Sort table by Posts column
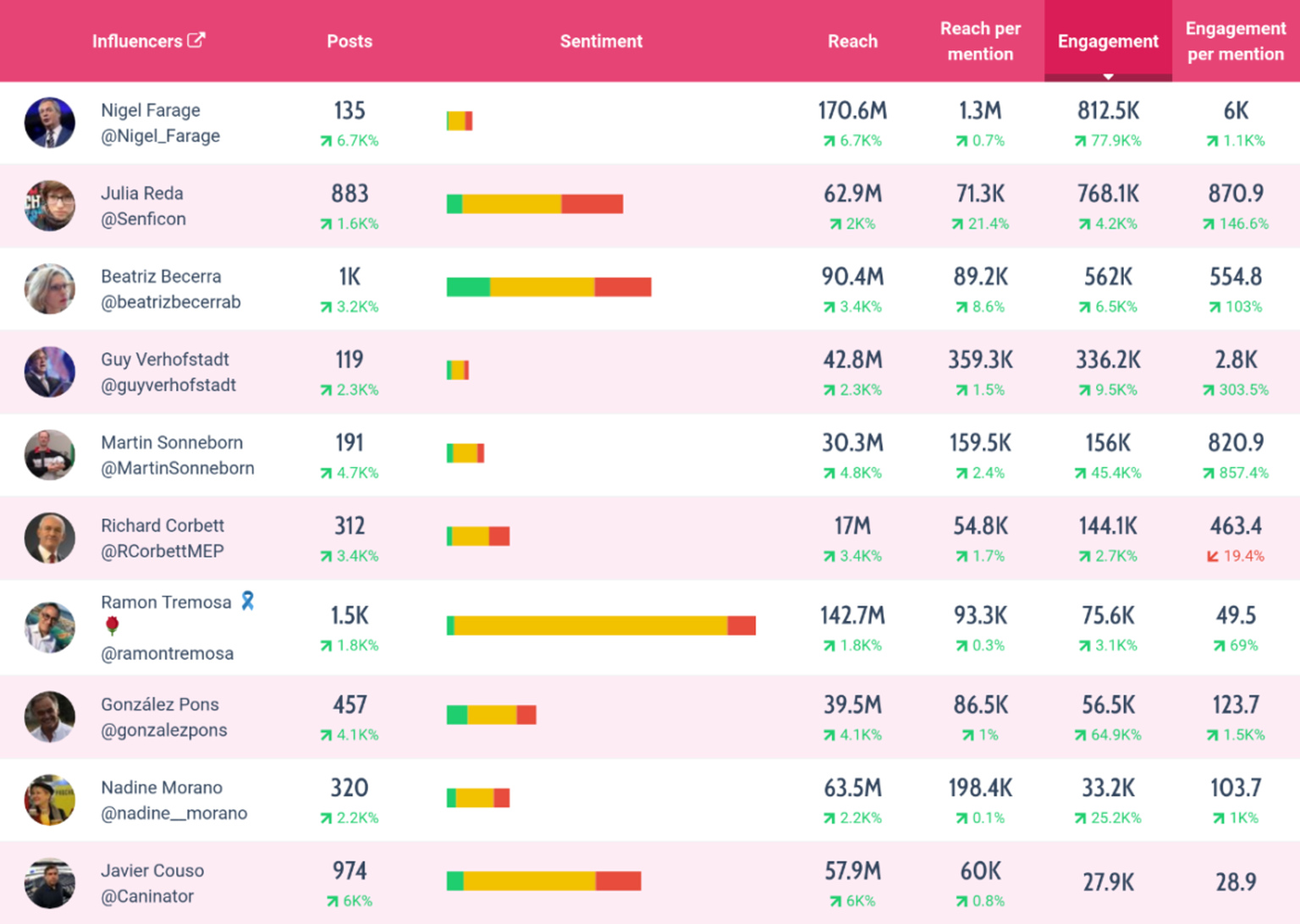 pyautogui.click(x=350, y=41)
